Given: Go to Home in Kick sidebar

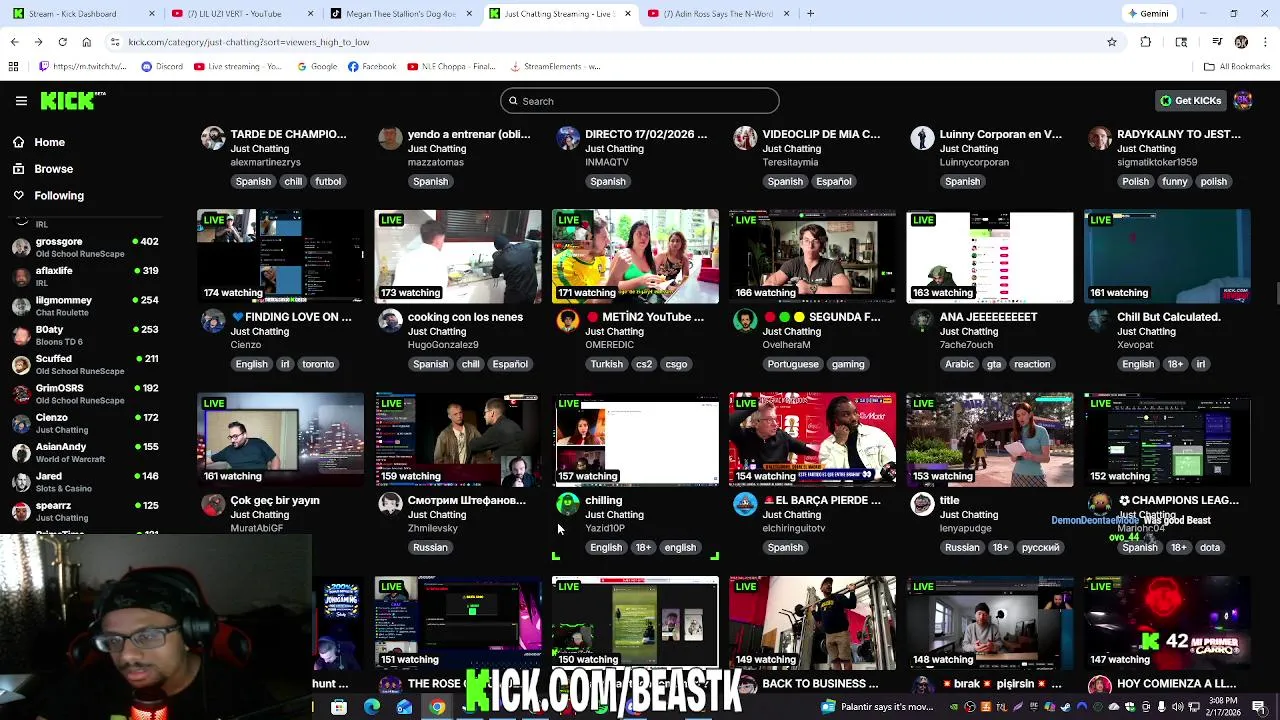Looking at the screenshot, I should click(49, 142).
